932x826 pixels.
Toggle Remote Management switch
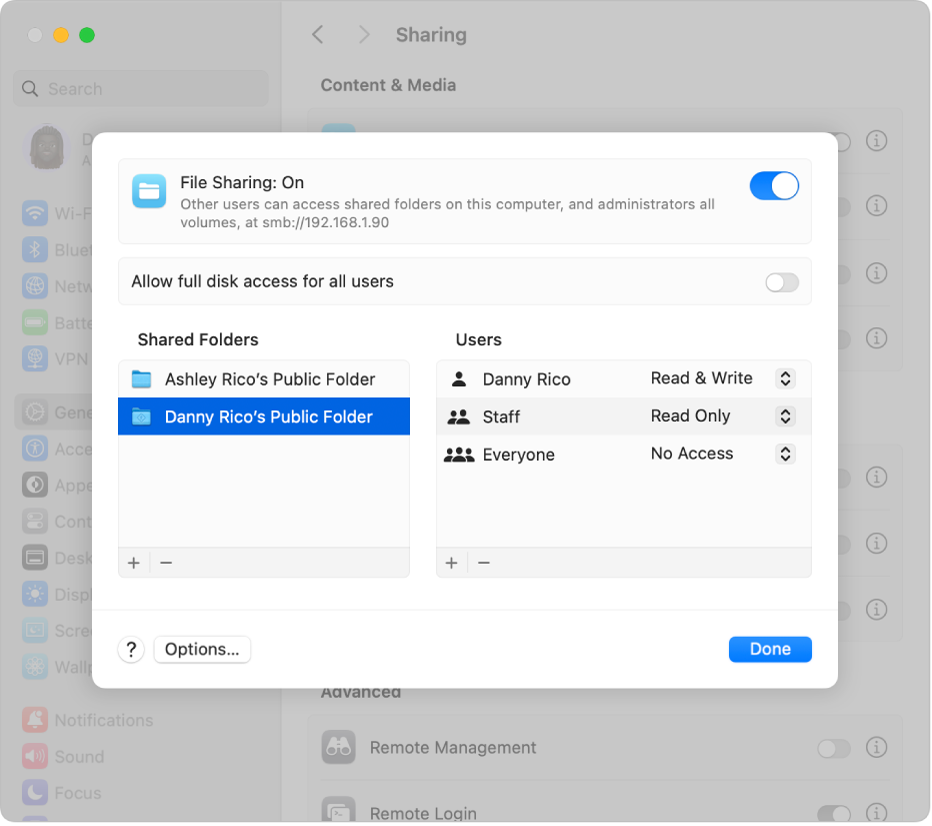coord(833,748)
